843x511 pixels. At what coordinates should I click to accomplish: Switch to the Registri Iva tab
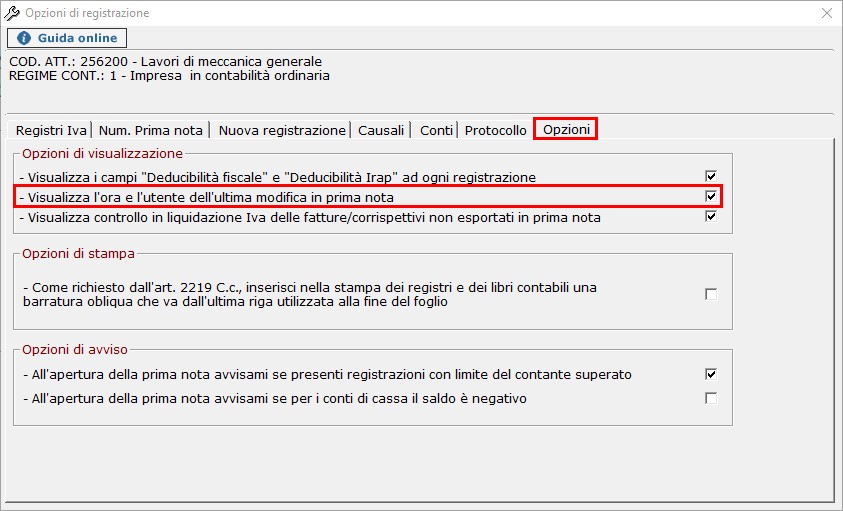coord(51,130)
